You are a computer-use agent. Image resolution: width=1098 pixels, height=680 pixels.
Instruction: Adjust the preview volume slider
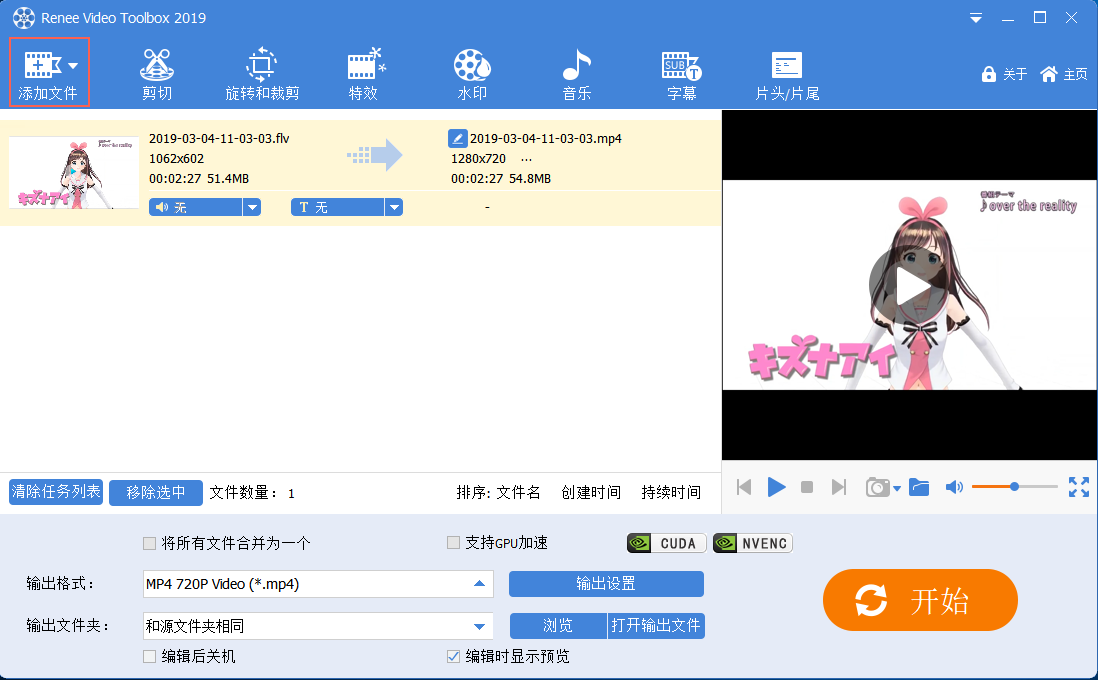tap(1015, 486)
